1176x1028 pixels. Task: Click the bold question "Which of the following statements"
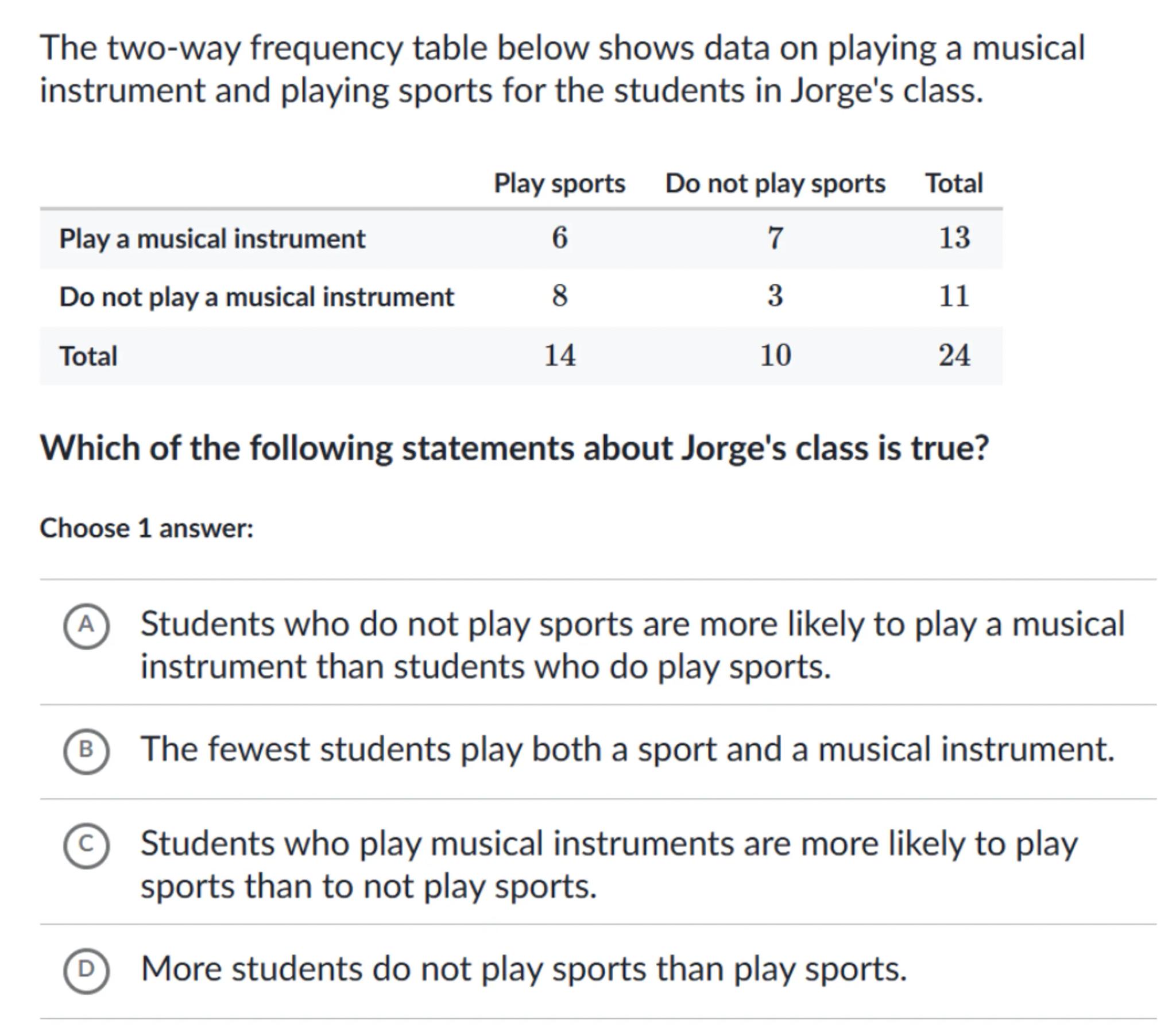(514, 448)
